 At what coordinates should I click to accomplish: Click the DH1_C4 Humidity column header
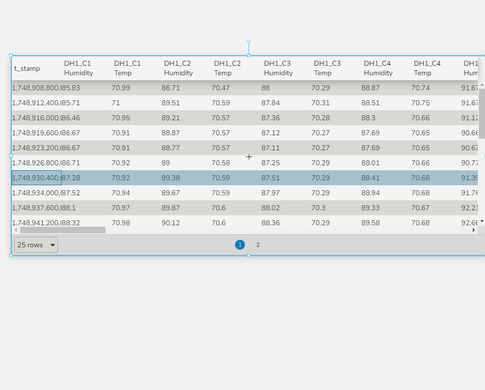(378, 68)
